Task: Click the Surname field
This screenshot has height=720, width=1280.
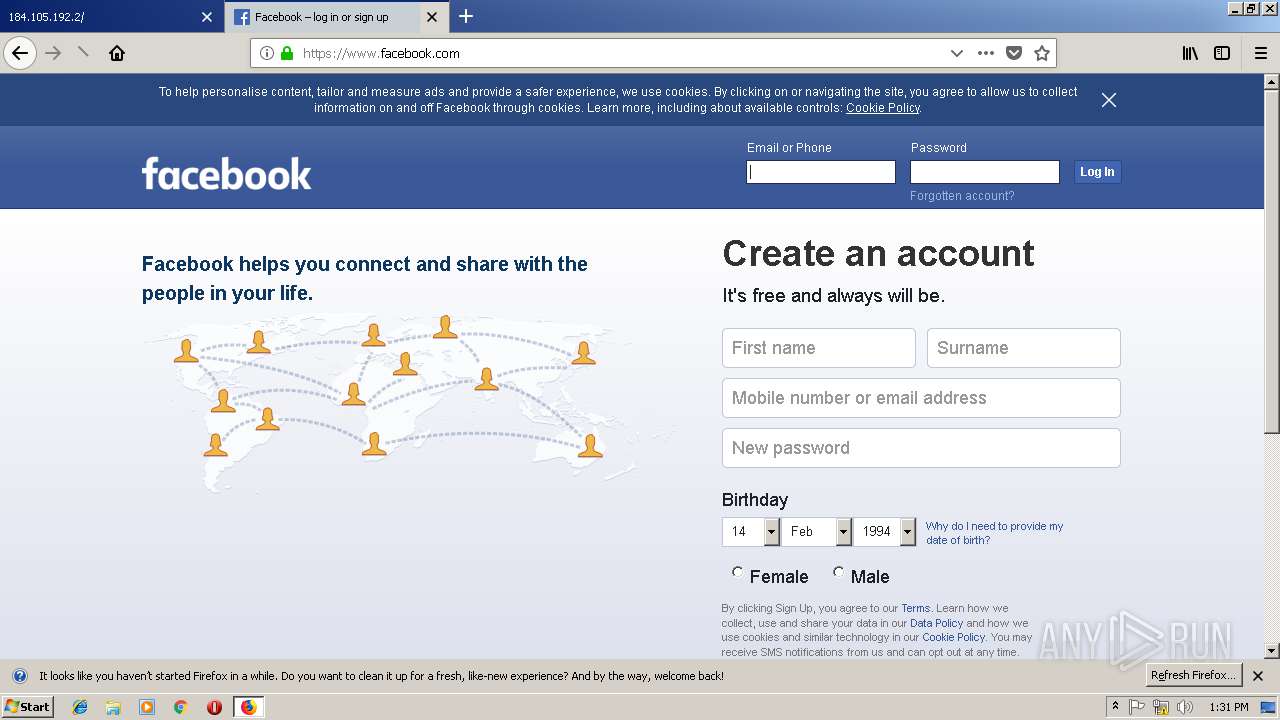Action: (1024, 348)
